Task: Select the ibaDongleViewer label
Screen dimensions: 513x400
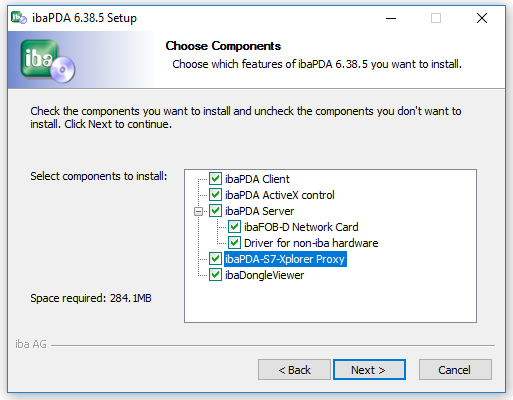Action: click(264, 275)
